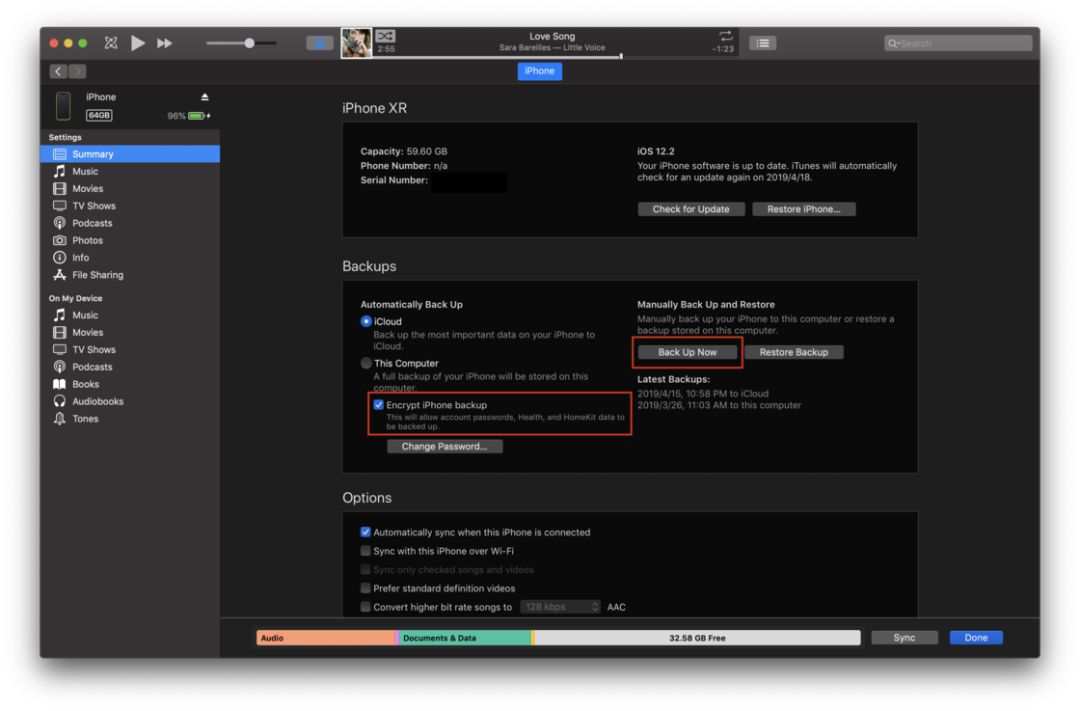
Task: Go back with the left chevron
Action: (58, 71)
